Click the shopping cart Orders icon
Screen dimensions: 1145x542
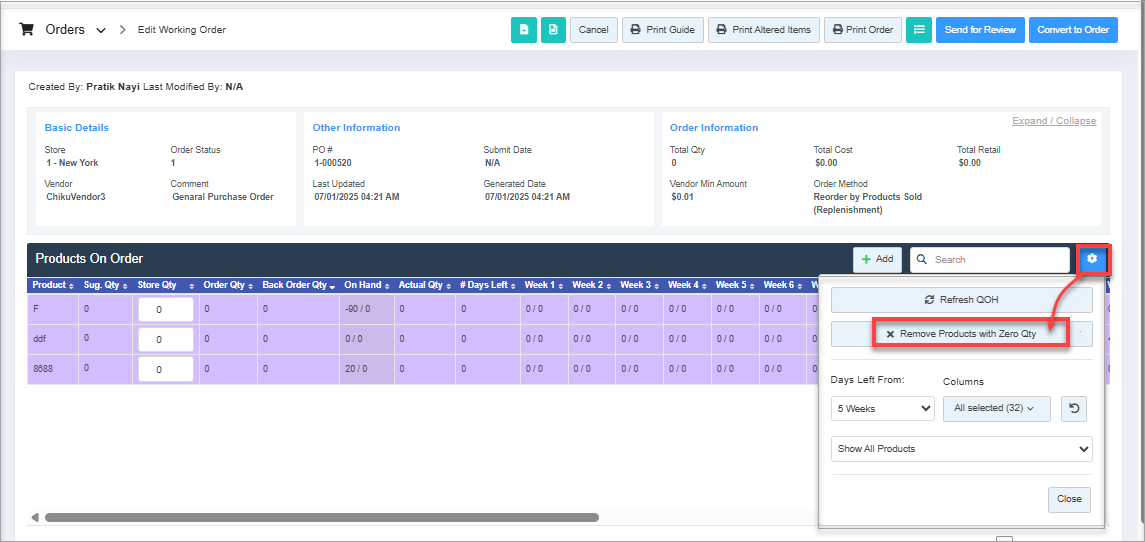point(28,30)
